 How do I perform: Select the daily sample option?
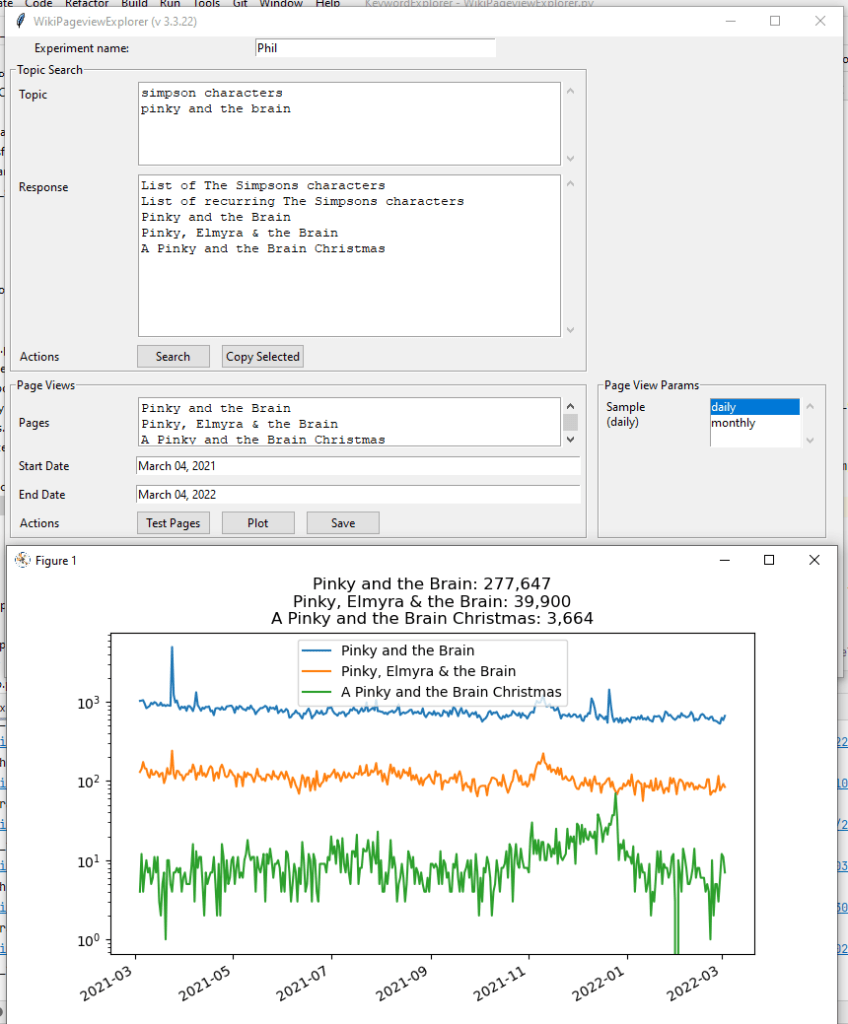[x=754, y=407]
